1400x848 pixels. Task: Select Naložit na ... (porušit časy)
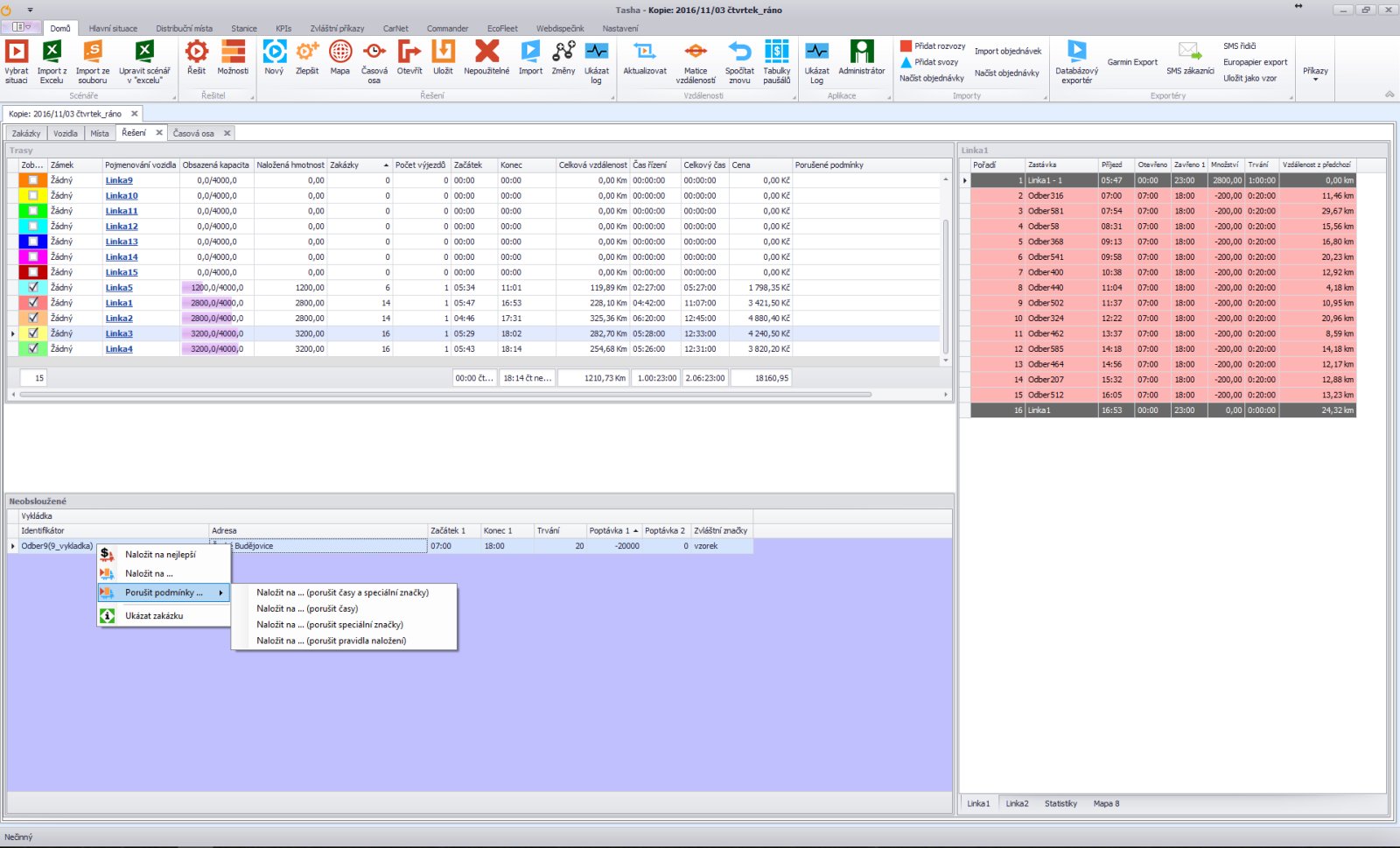(307, 608)
